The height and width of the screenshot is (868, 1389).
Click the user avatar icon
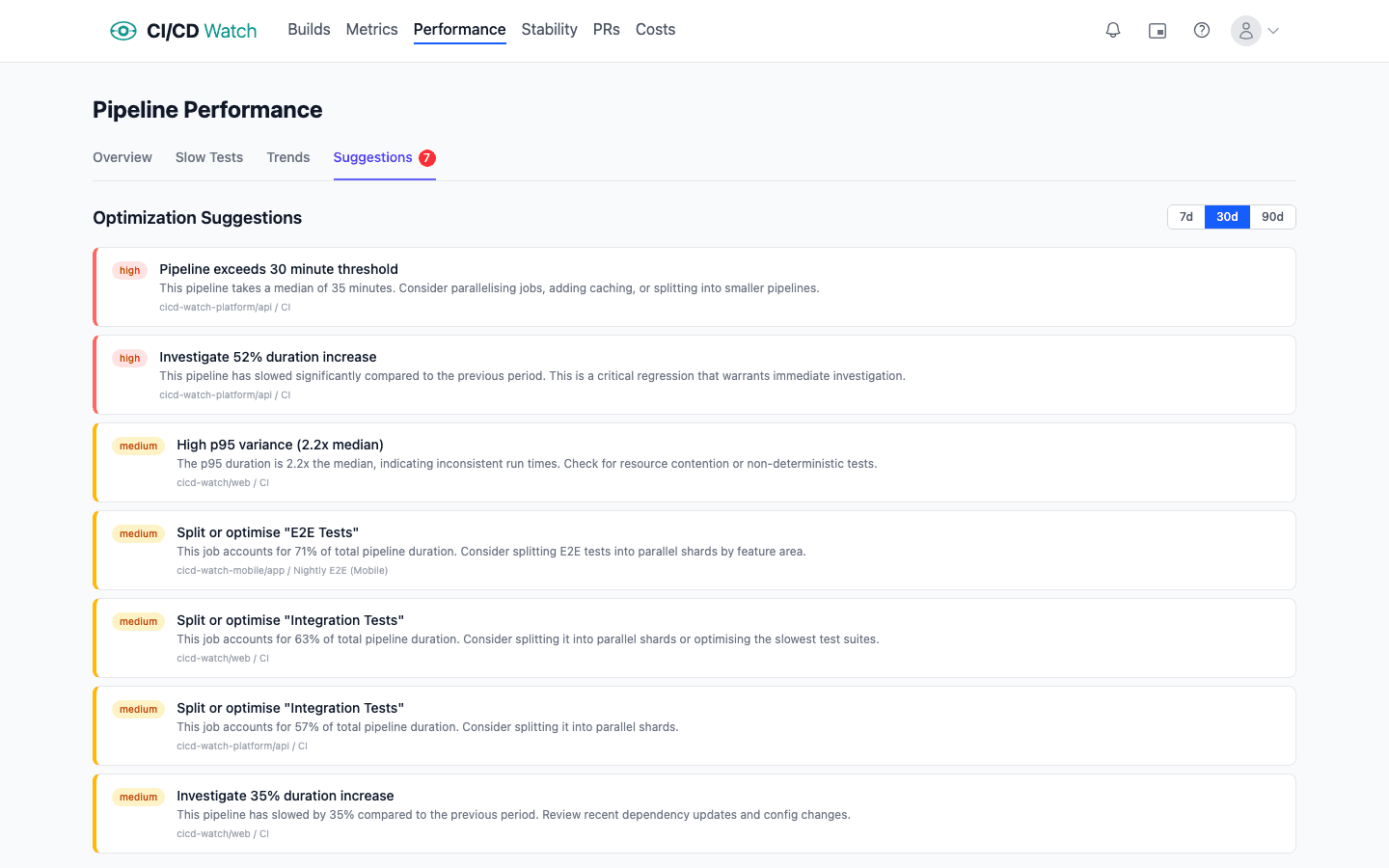[1246, 31]
